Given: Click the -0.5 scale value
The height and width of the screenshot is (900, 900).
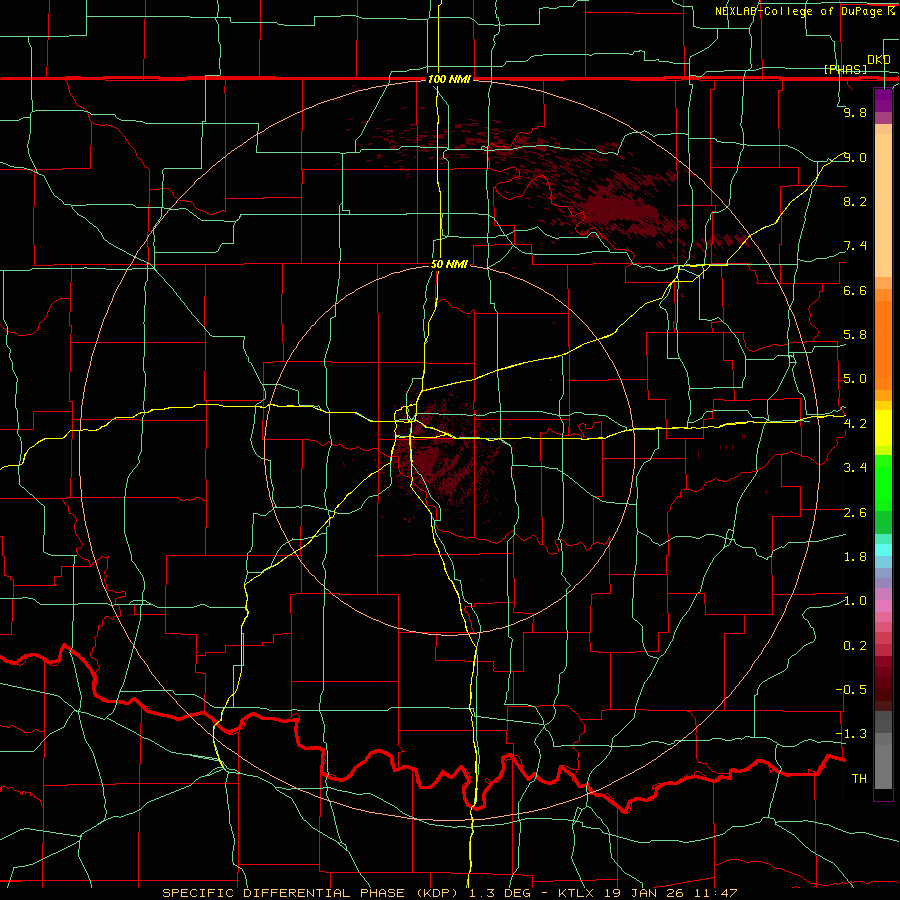Looking at the screenshot, I should 851,690.
